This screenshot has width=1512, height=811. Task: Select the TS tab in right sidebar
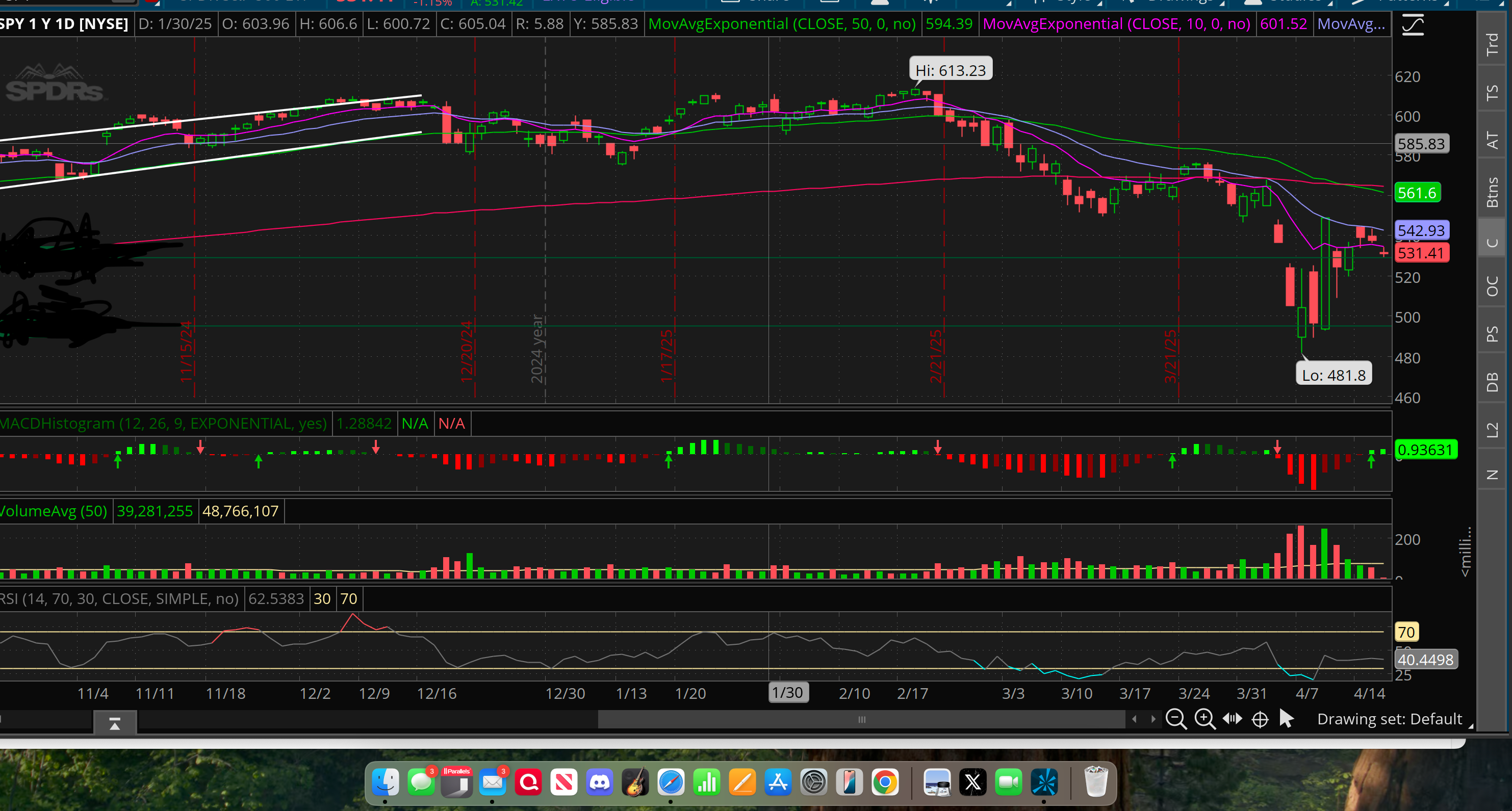pyautogui.click(x=1492, y=93)
